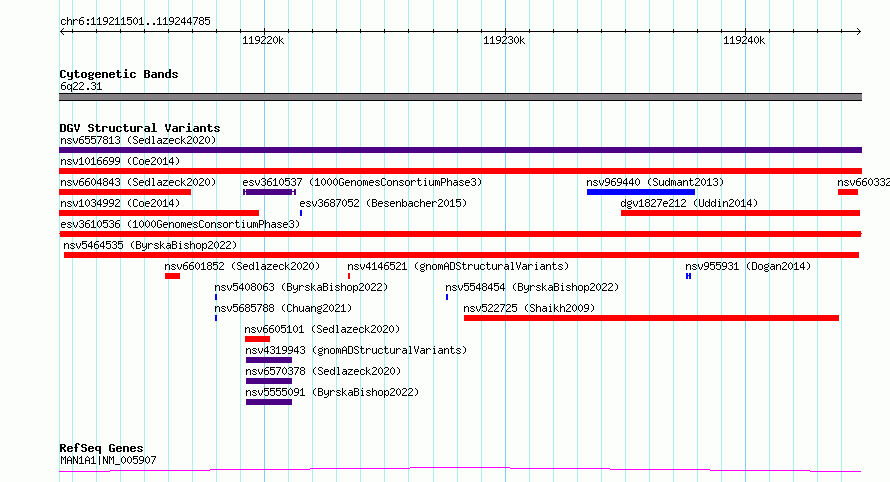
Task: Click the 119240k ruler tick label
Action: pyautogui.click(x=744, y=40)
